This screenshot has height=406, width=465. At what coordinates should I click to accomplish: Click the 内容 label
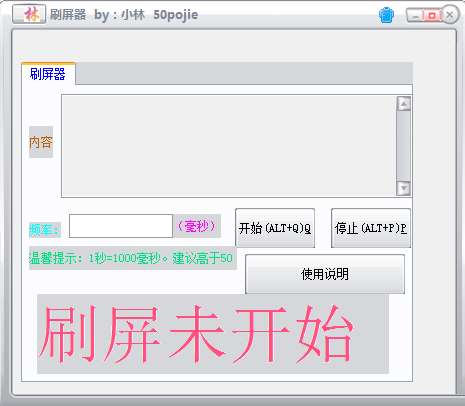tap(41, 142)
